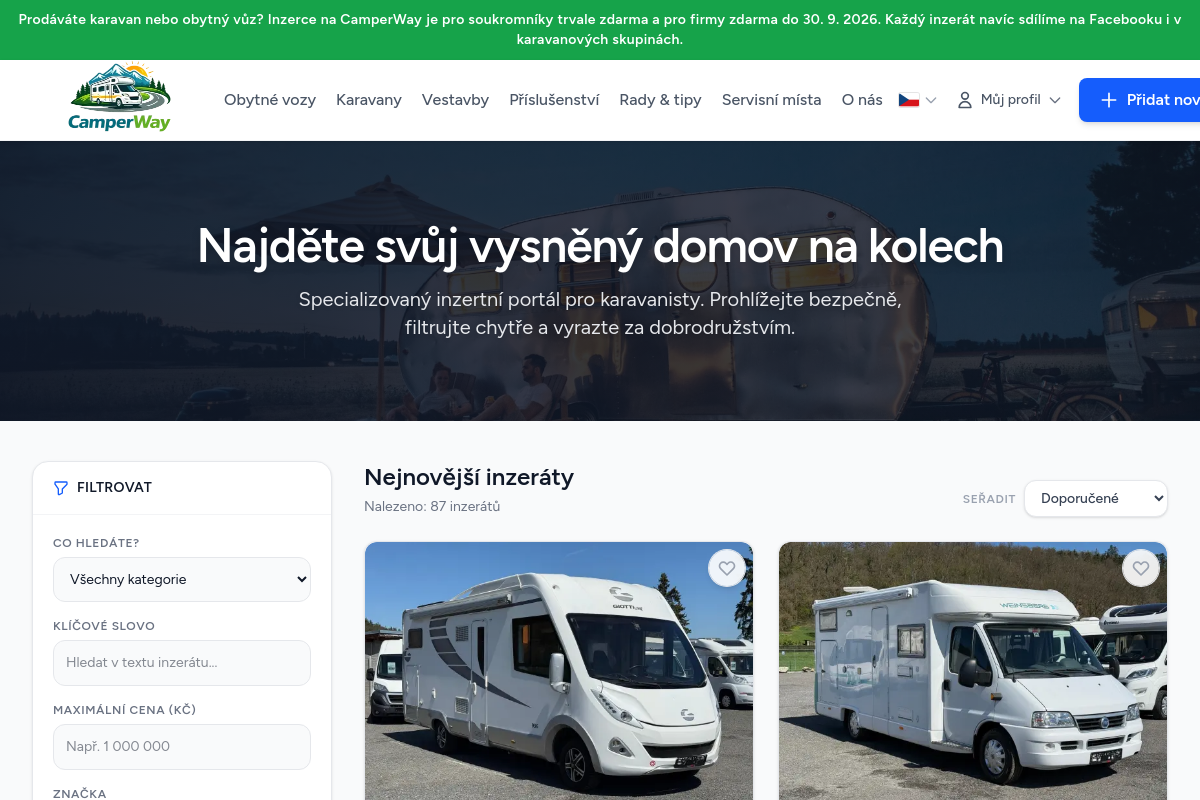The height and width of the screenshot is (800, 1200).
Task: Click the 'Nalezeno: 87 inzerátů' text
Action: pyautogui.click(x=432, y=507)
